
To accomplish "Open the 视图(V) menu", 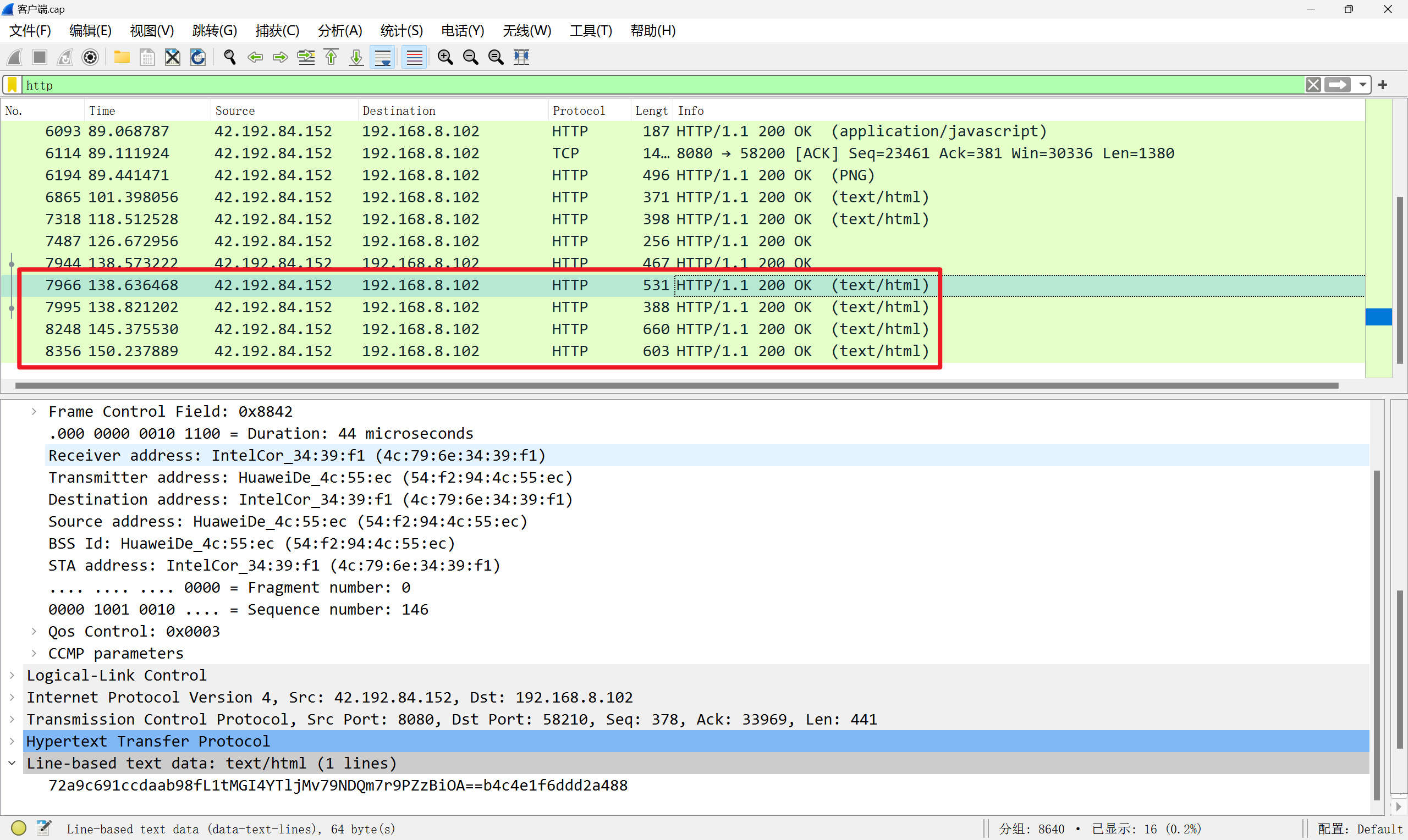I will click(x=152, y=31).
